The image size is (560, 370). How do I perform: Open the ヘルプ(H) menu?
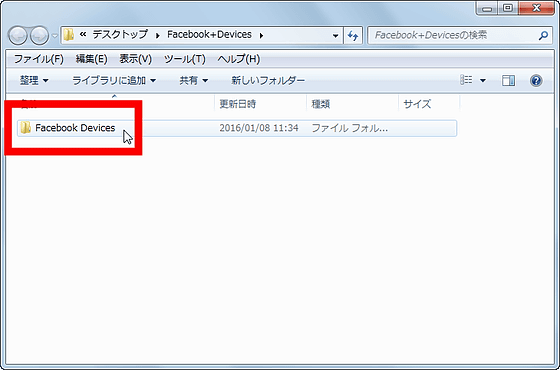pyautogui.click(x=239, y=59)
